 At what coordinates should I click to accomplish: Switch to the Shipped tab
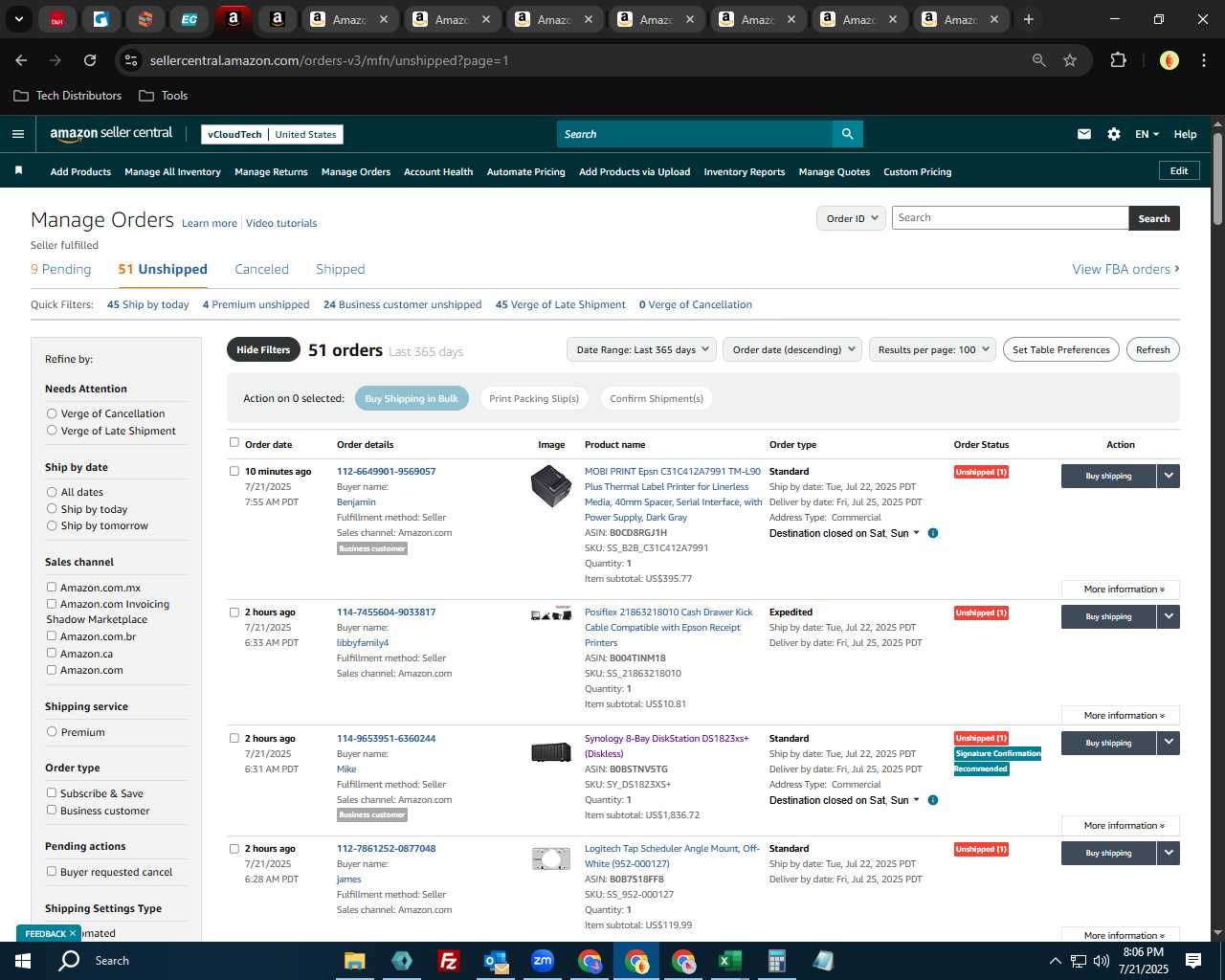(341, 269)
